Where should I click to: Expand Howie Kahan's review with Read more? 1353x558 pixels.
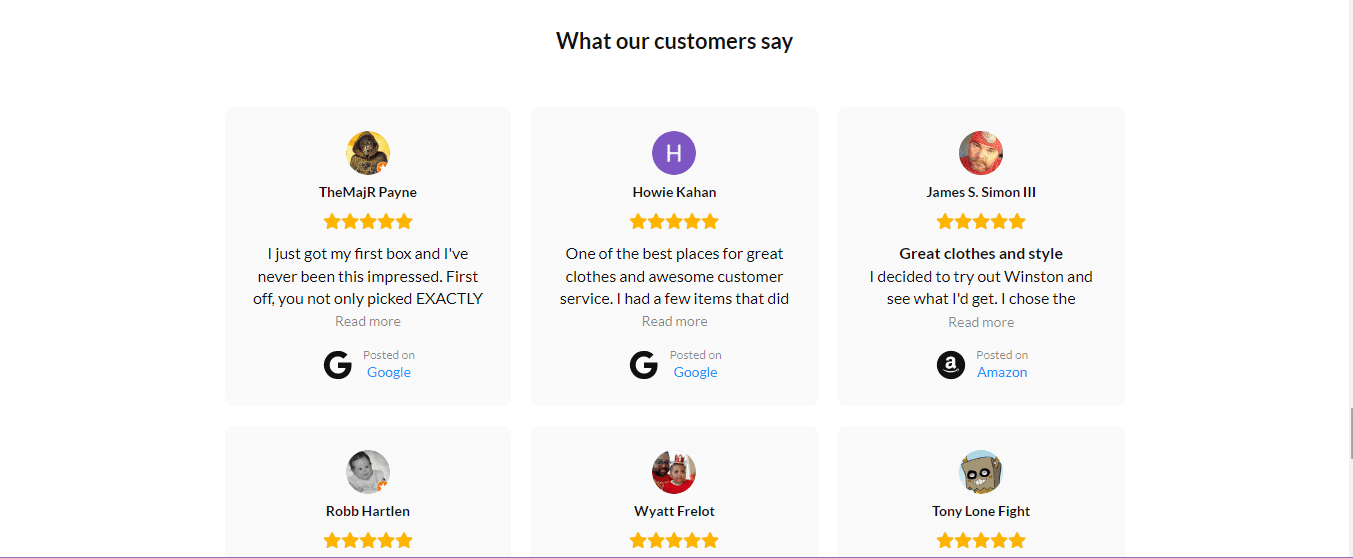click(x=674, y=321)
